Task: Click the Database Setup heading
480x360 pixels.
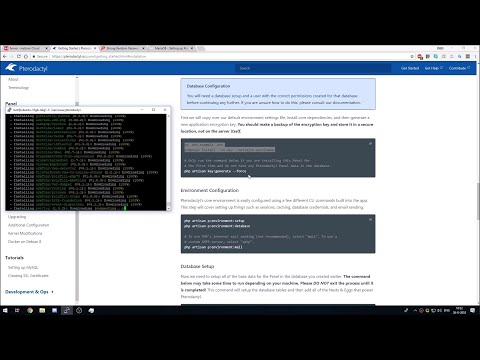Action: click(197, 266)
